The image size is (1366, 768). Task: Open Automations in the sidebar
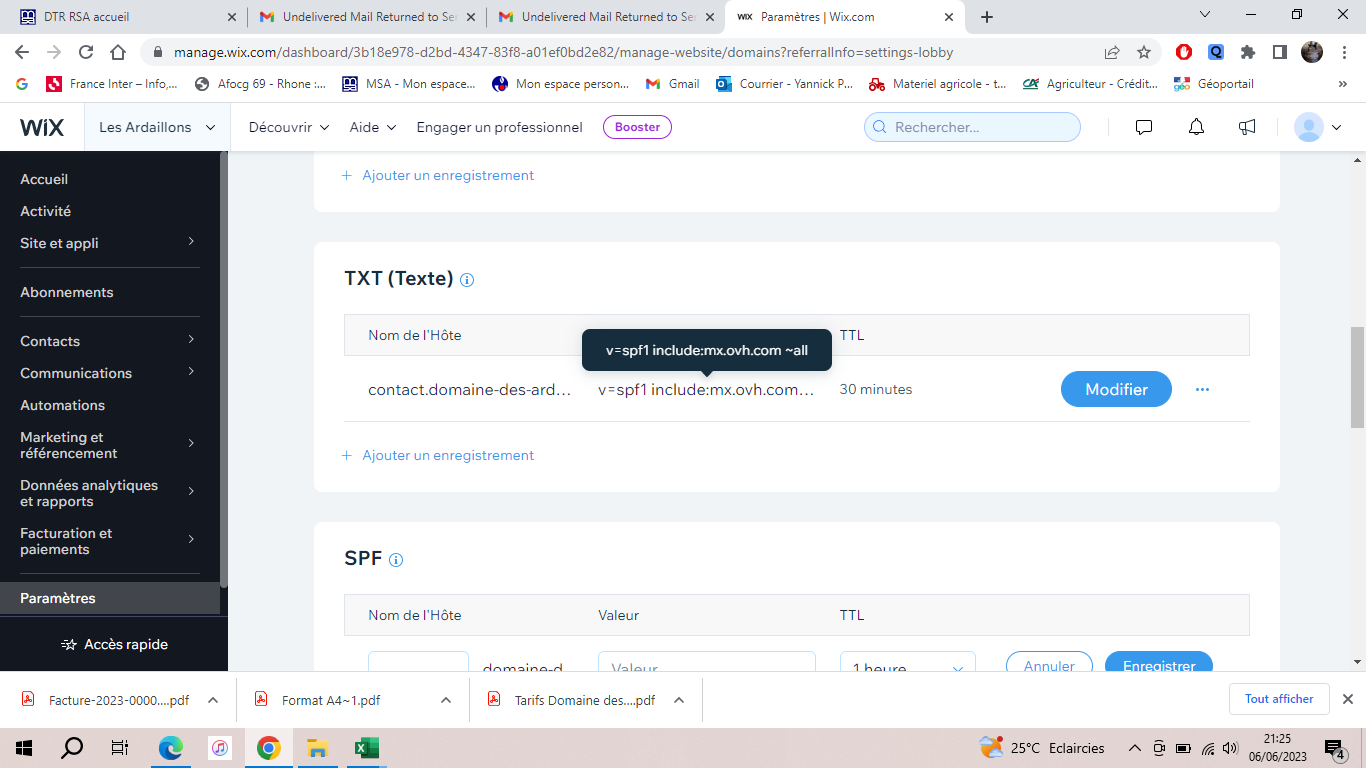coord(62,405)
